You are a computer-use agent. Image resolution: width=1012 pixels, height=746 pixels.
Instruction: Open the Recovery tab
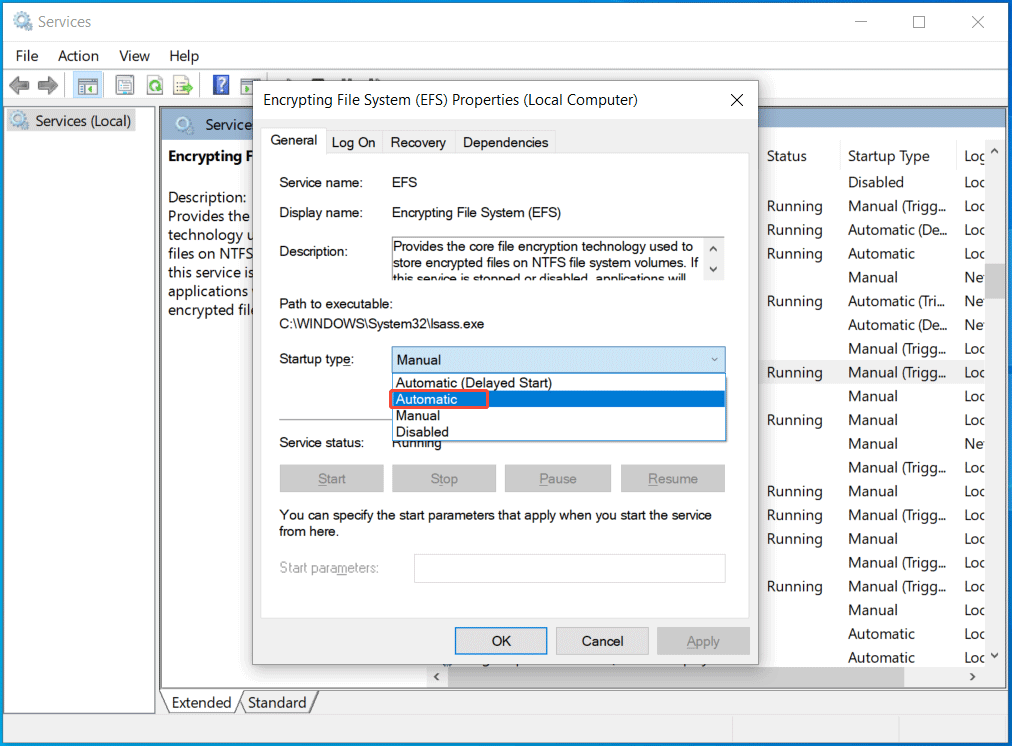(x=418, y=141)
